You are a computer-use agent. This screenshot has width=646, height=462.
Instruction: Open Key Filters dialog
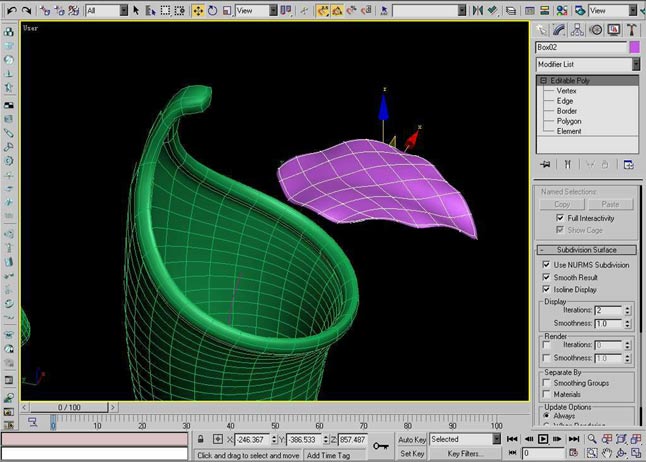465,453
